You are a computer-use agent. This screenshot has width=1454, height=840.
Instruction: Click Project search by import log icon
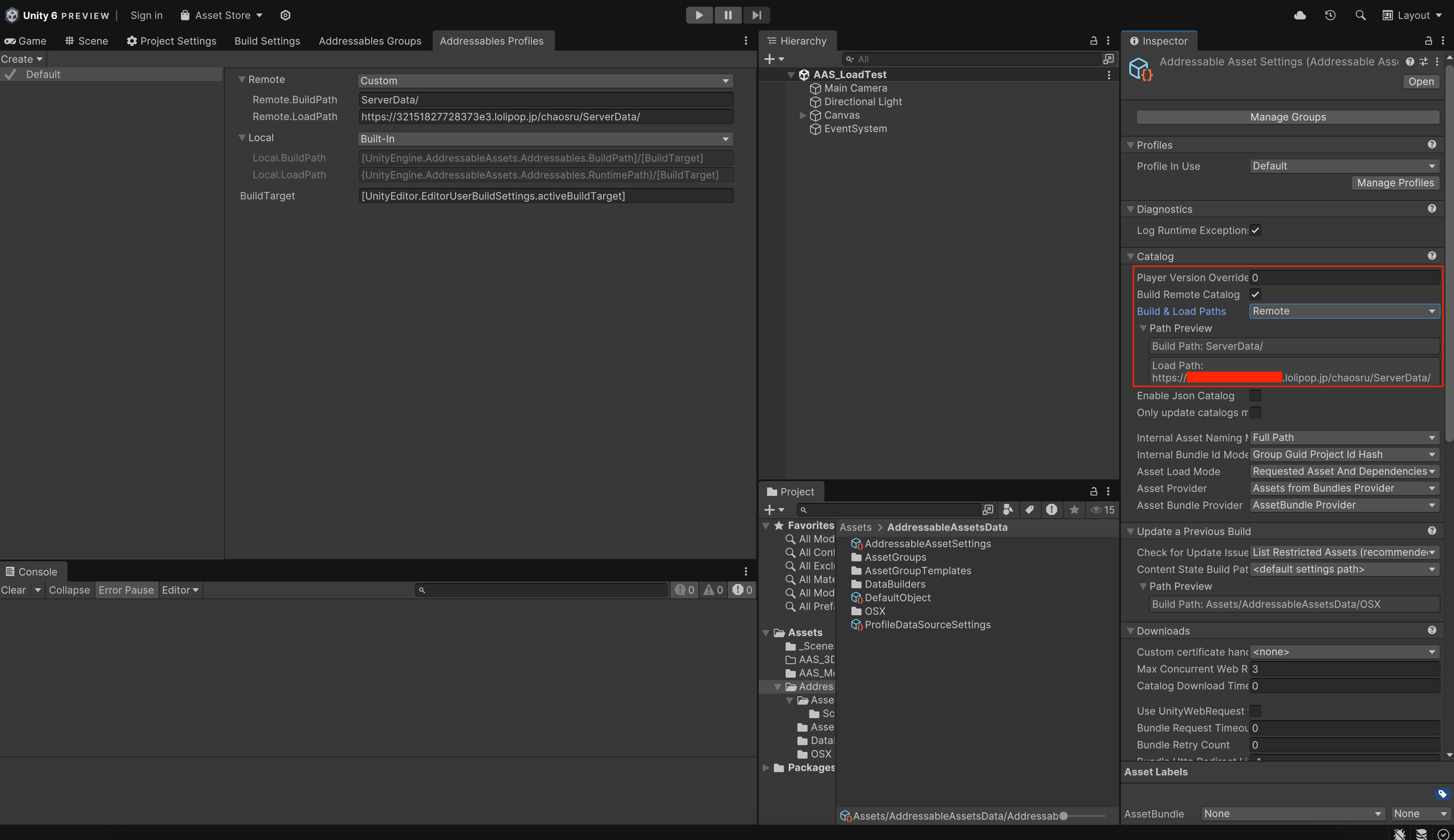point(1052,510)
